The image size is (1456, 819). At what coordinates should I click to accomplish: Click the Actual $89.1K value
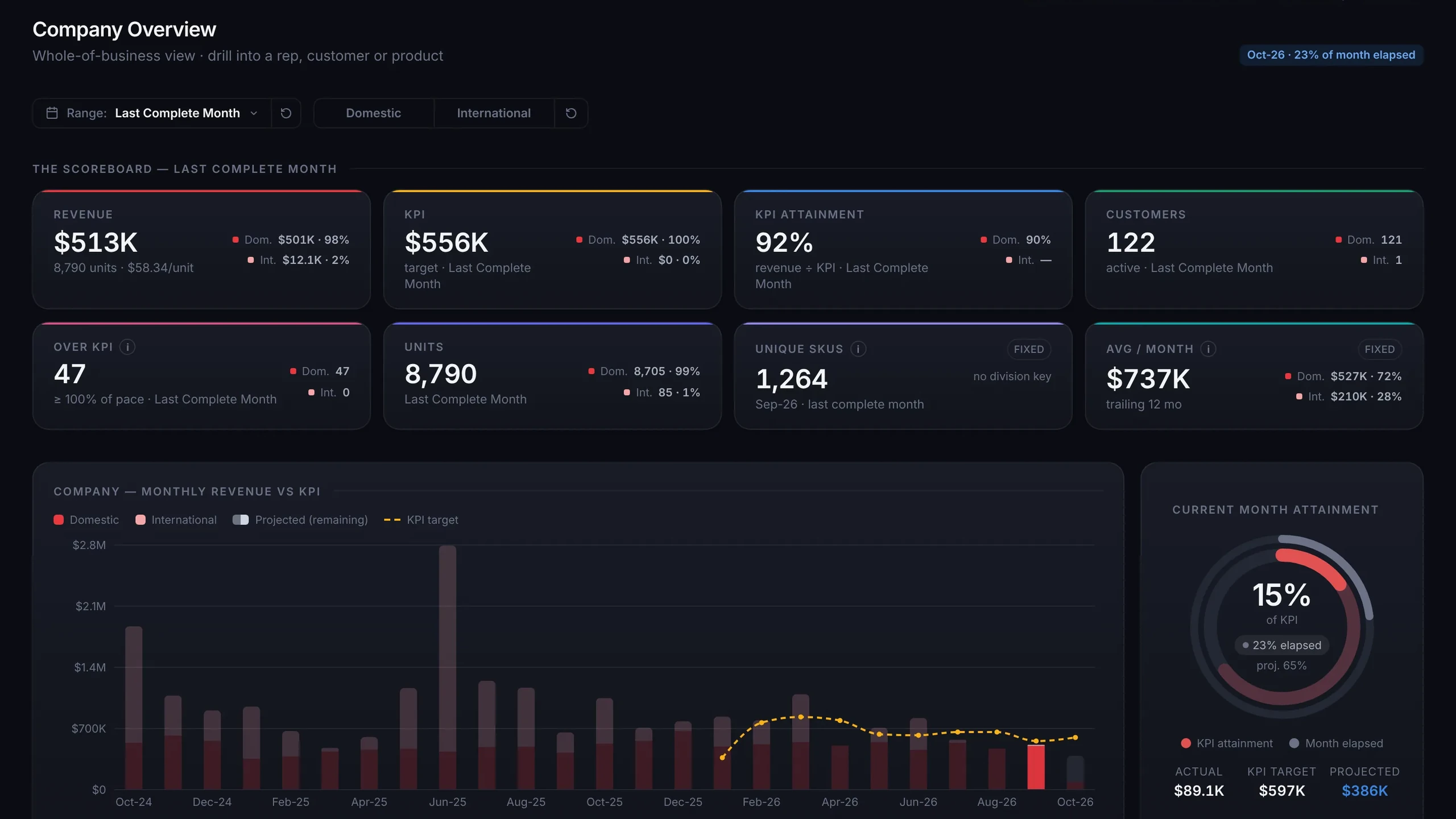tap(1199, 791)
